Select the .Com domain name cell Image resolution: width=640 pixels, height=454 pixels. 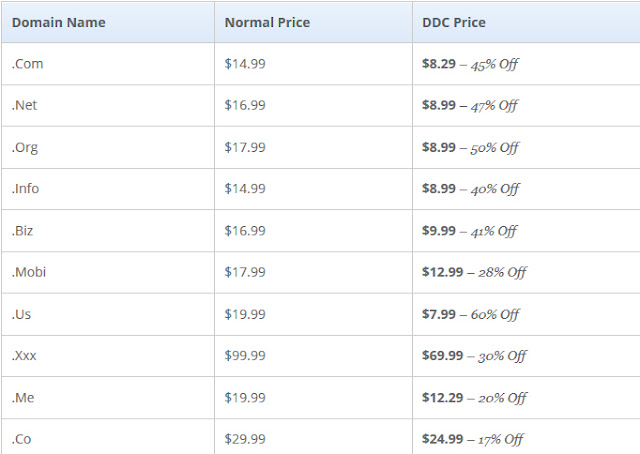coord(108,64)
